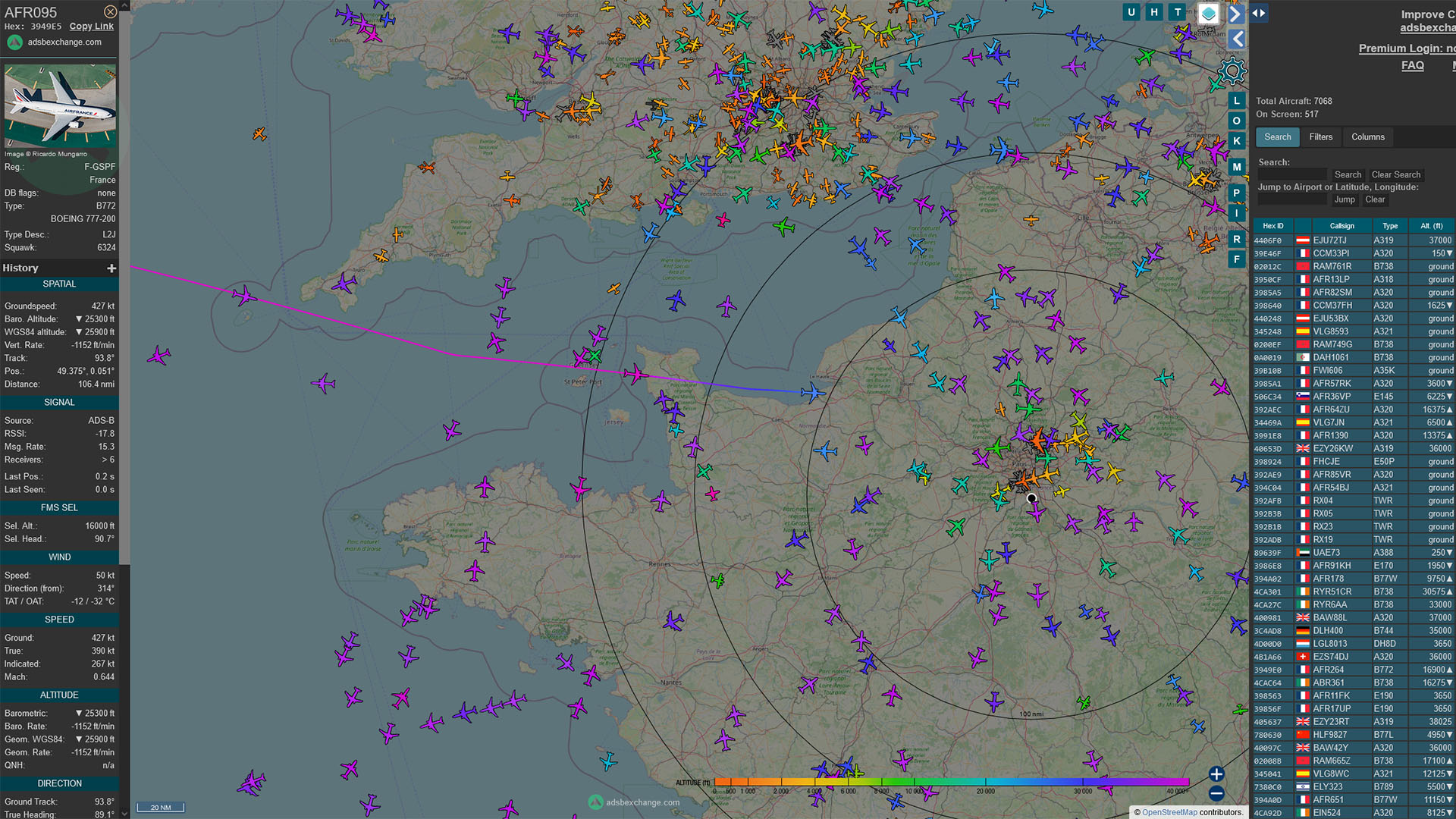Click the H map button
Image resolution: width=1456 pixels, height=819 pixels.
(x=1154, y=12)
